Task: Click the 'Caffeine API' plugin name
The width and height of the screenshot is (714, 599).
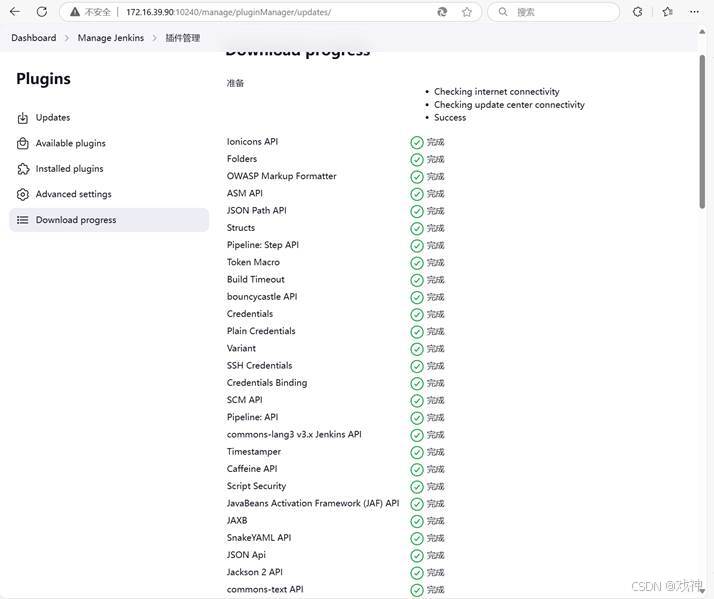Action: (252, 469)
